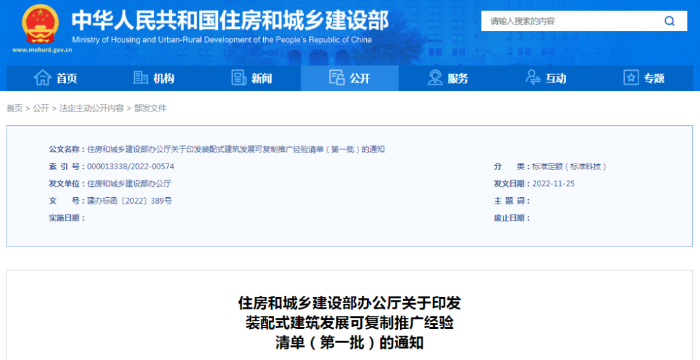The width and height of the screenshot is (700, 360).
Task: Go to 首页 in breadcrumb
Action: click(x=14, y=108)
